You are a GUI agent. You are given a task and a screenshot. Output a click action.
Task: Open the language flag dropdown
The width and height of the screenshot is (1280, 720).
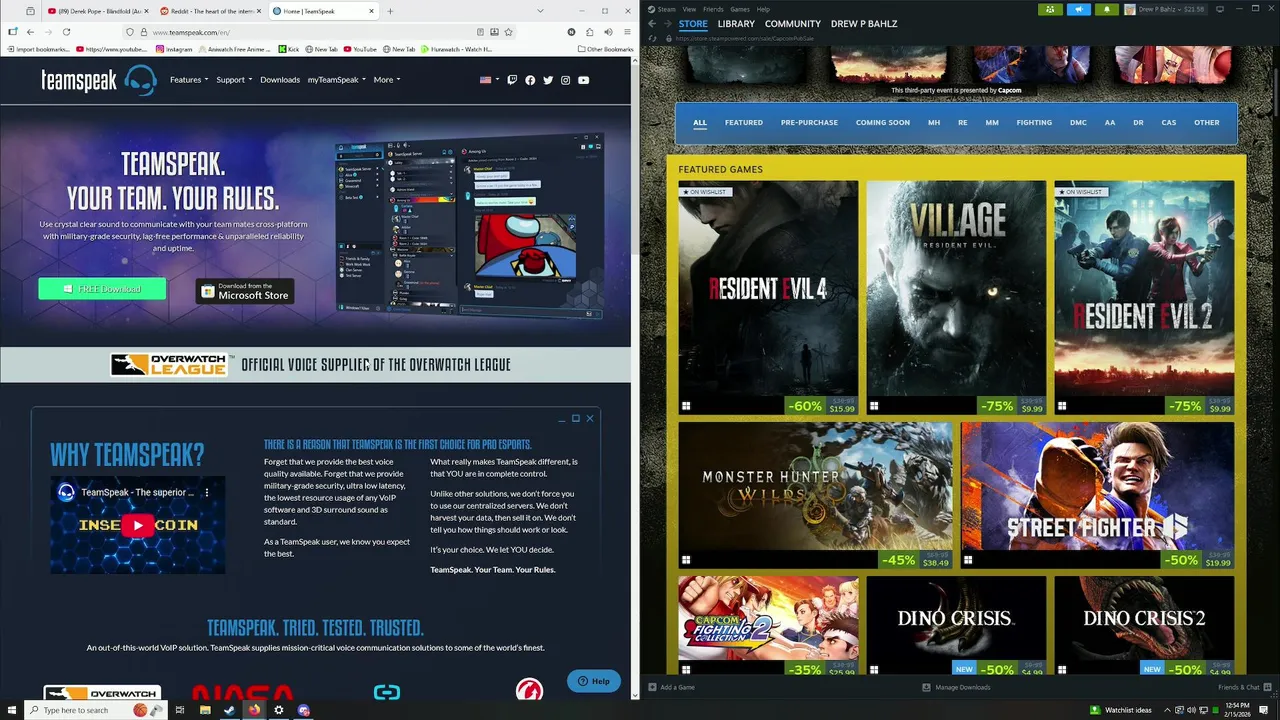tap(489, 80)
